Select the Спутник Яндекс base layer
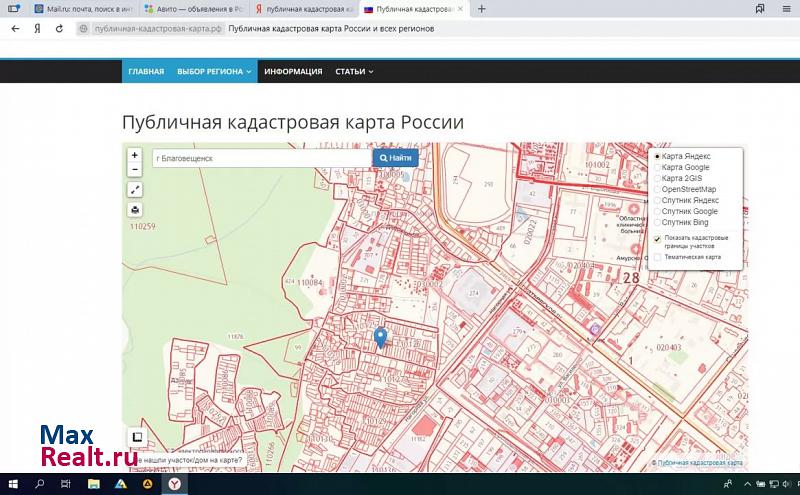 pyautogui.click(x=657, y=200)
